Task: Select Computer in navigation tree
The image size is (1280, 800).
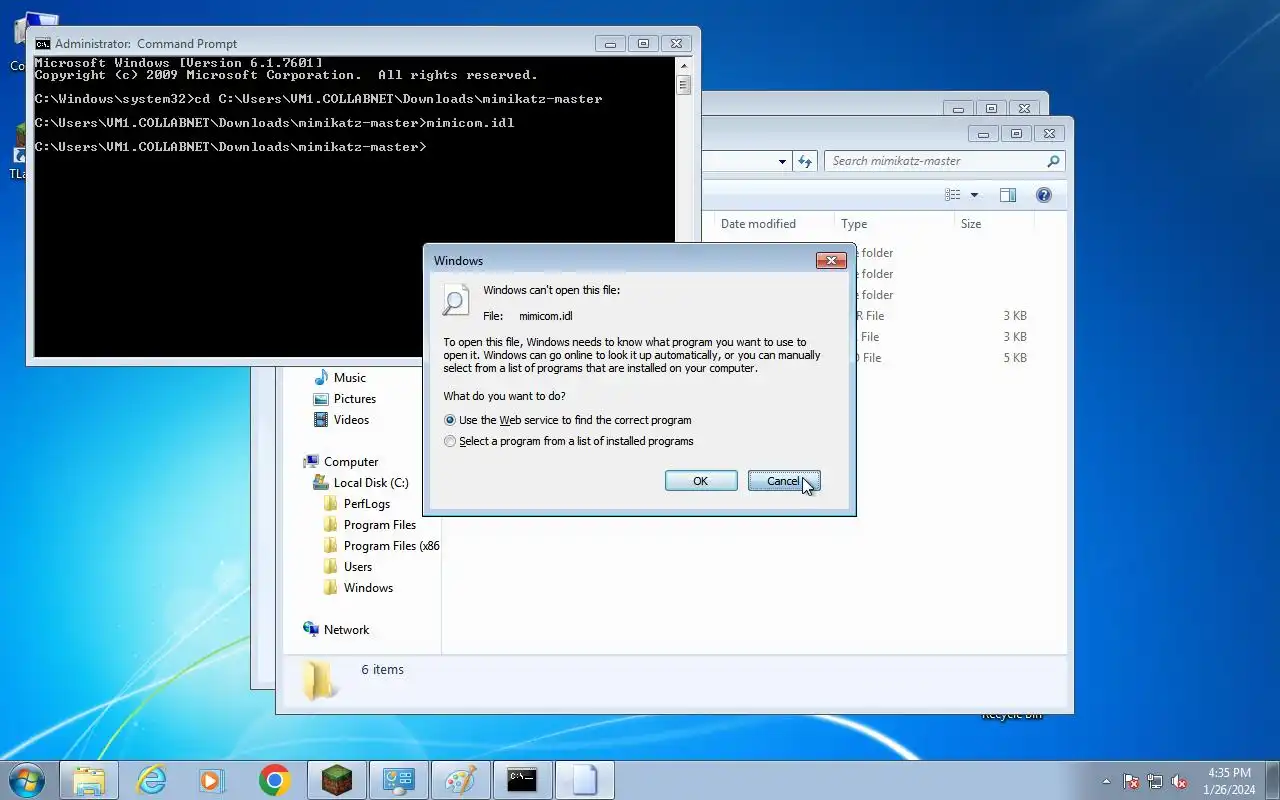Action: point(351,462)
